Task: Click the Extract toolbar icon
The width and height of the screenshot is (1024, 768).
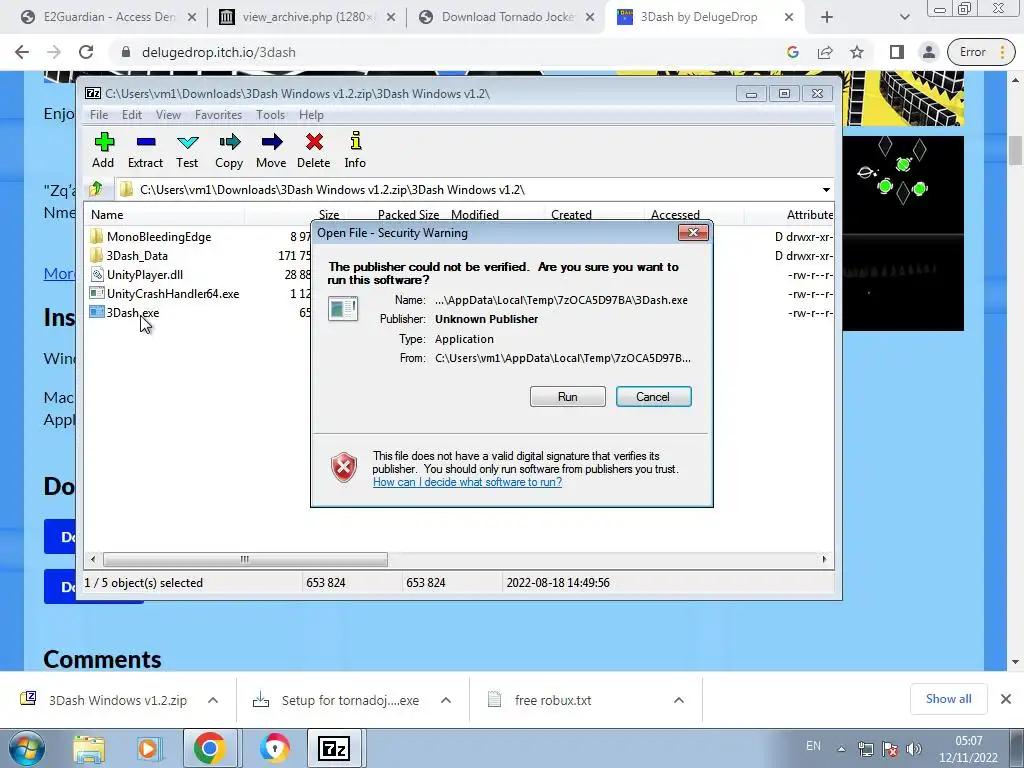Action: pyautogui.click(x=145, y=150)
